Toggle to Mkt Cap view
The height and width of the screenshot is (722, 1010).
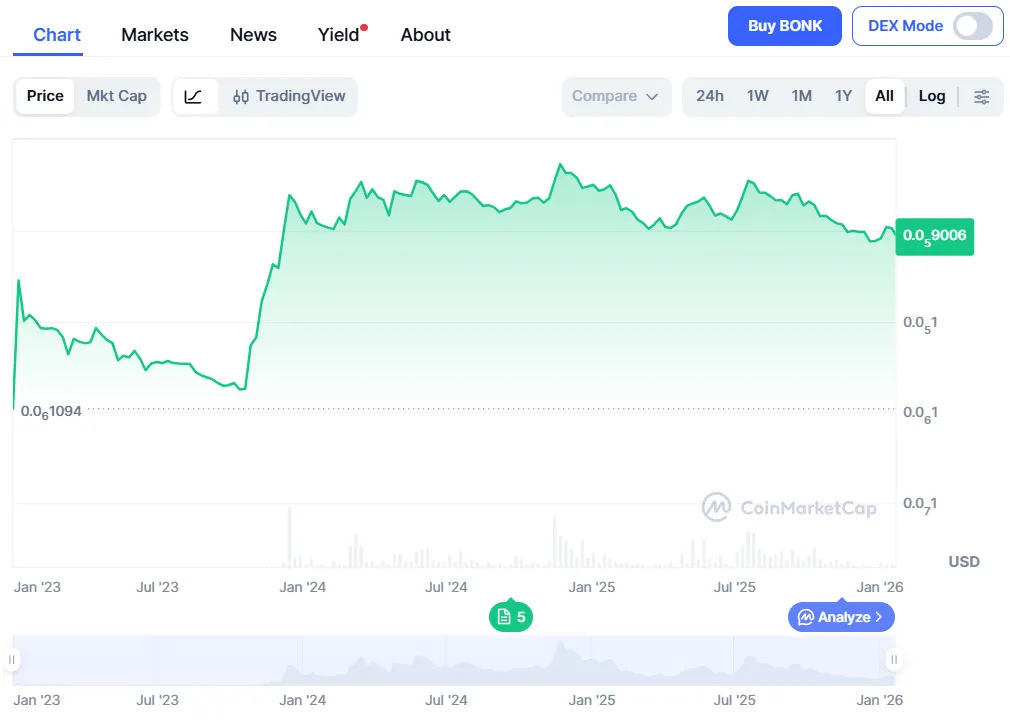coord(117,96)
